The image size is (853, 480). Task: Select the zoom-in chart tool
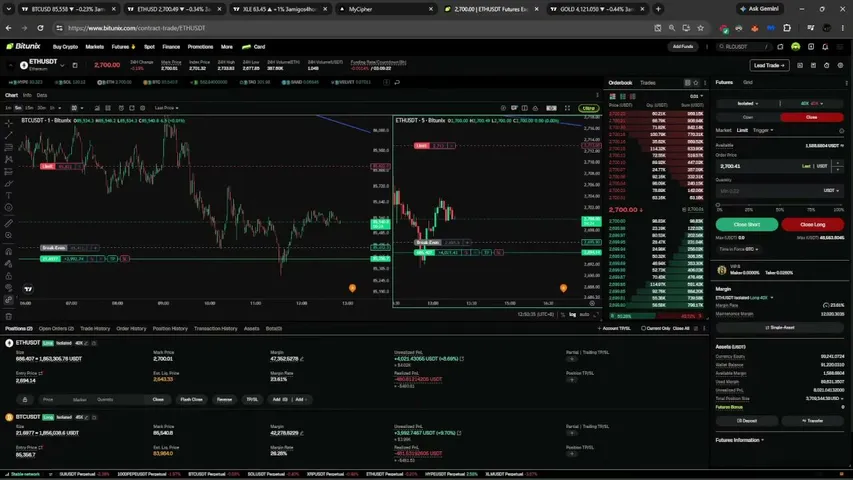coord(9,236)
